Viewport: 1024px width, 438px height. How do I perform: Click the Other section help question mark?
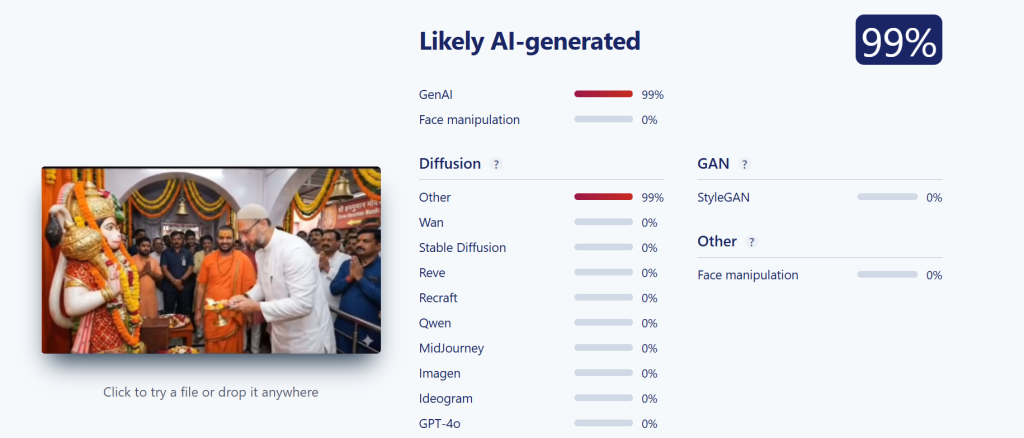point(752,242)
